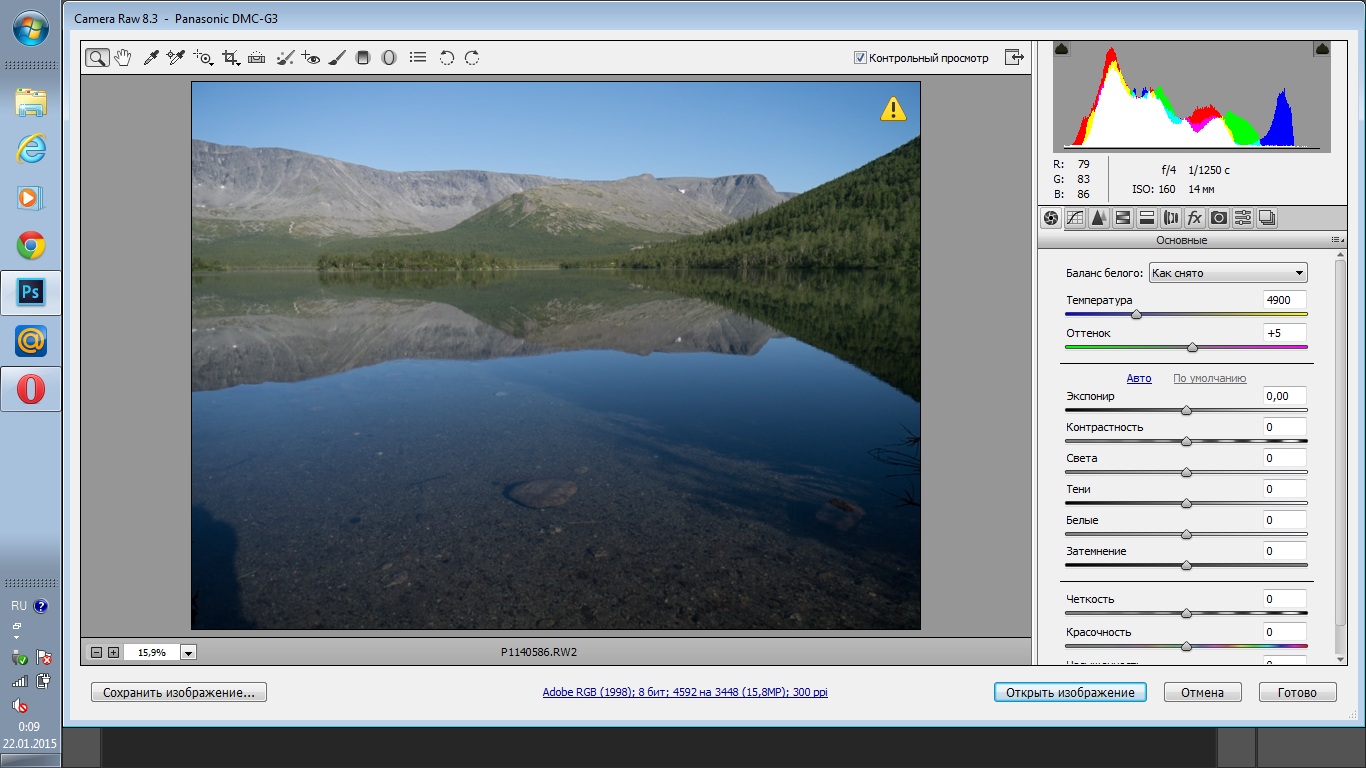This screenshot has height=768, width=1366.
Task: Click the Открыть изображение button
Action: [1069, 692]
